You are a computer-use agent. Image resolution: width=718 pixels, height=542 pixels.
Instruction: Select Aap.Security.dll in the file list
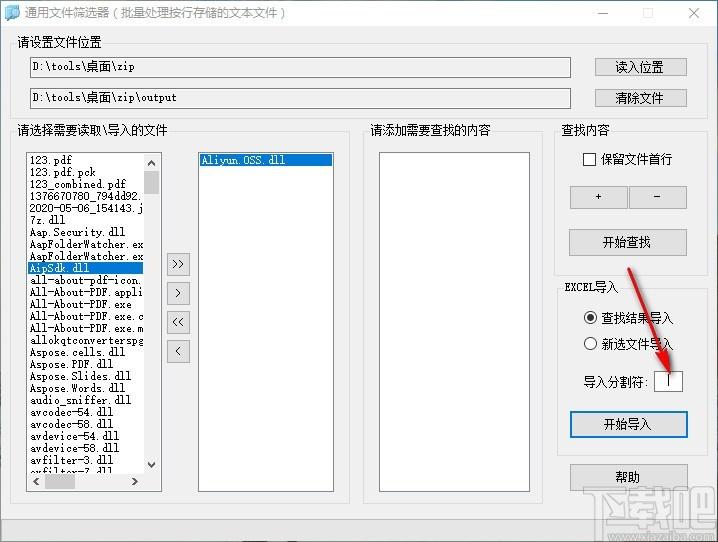tap(86, 232)
